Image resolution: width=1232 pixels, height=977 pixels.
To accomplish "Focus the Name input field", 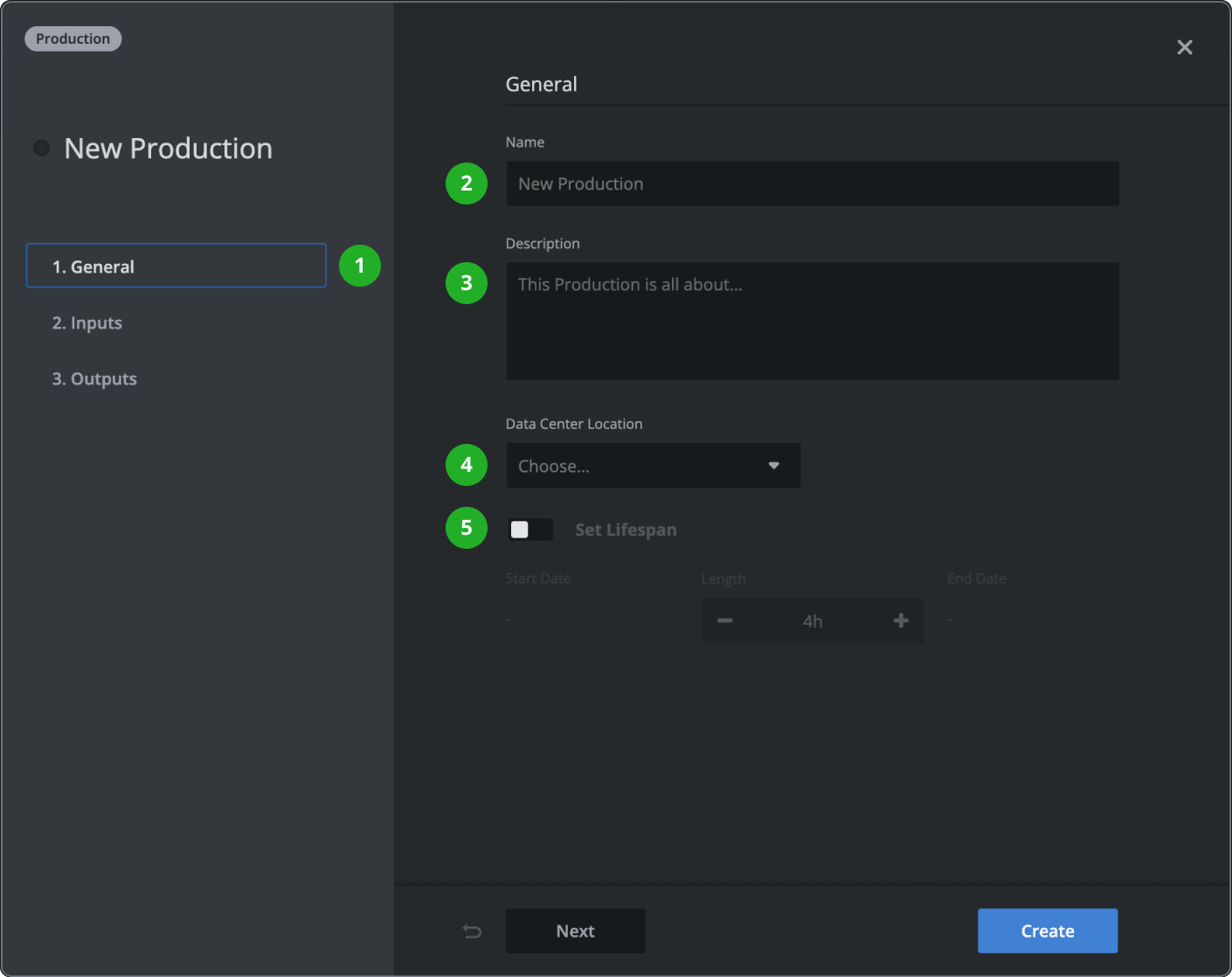I will (812, 184).
